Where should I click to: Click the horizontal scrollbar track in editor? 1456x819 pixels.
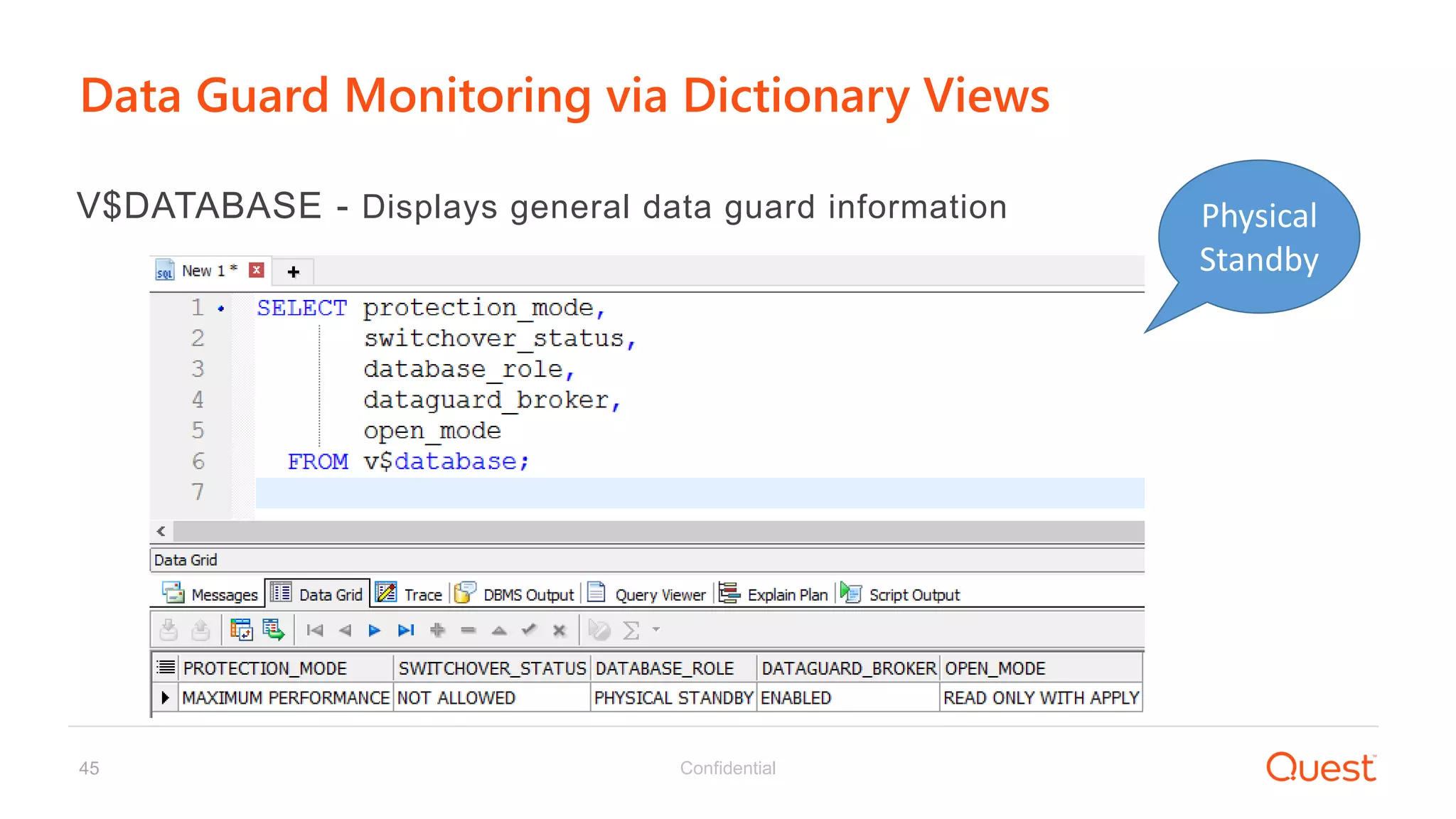[x=659, y=531]
